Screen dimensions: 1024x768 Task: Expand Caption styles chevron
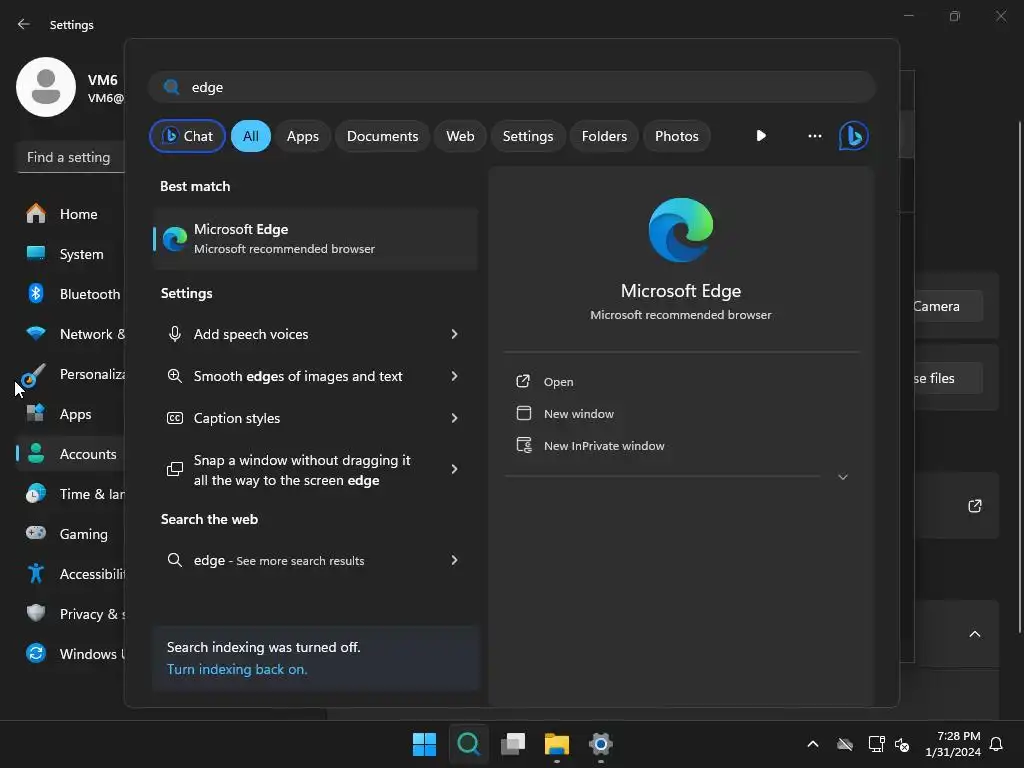click(x=455, y=418)
